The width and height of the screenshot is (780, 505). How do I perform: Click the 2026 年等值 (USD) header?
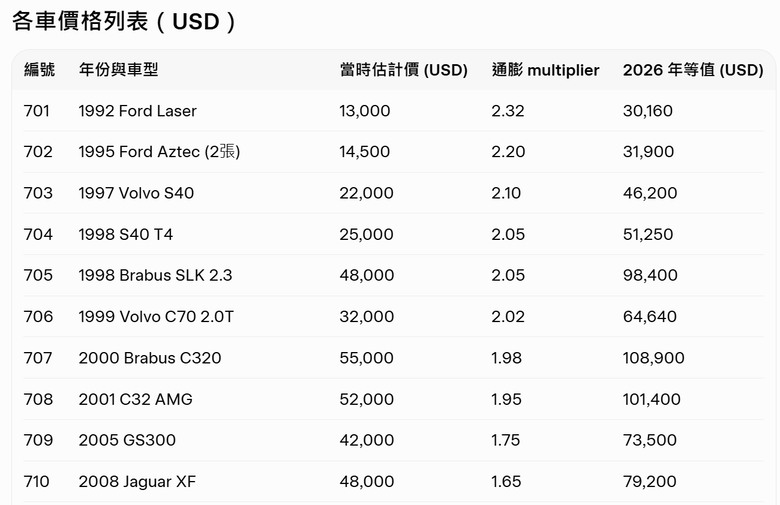coord(692,70)
